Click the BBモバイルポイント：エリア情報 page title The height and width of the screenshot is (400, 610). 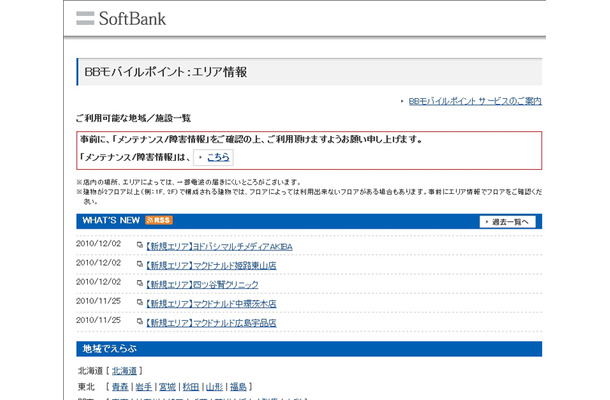click(x=166, y=72)
